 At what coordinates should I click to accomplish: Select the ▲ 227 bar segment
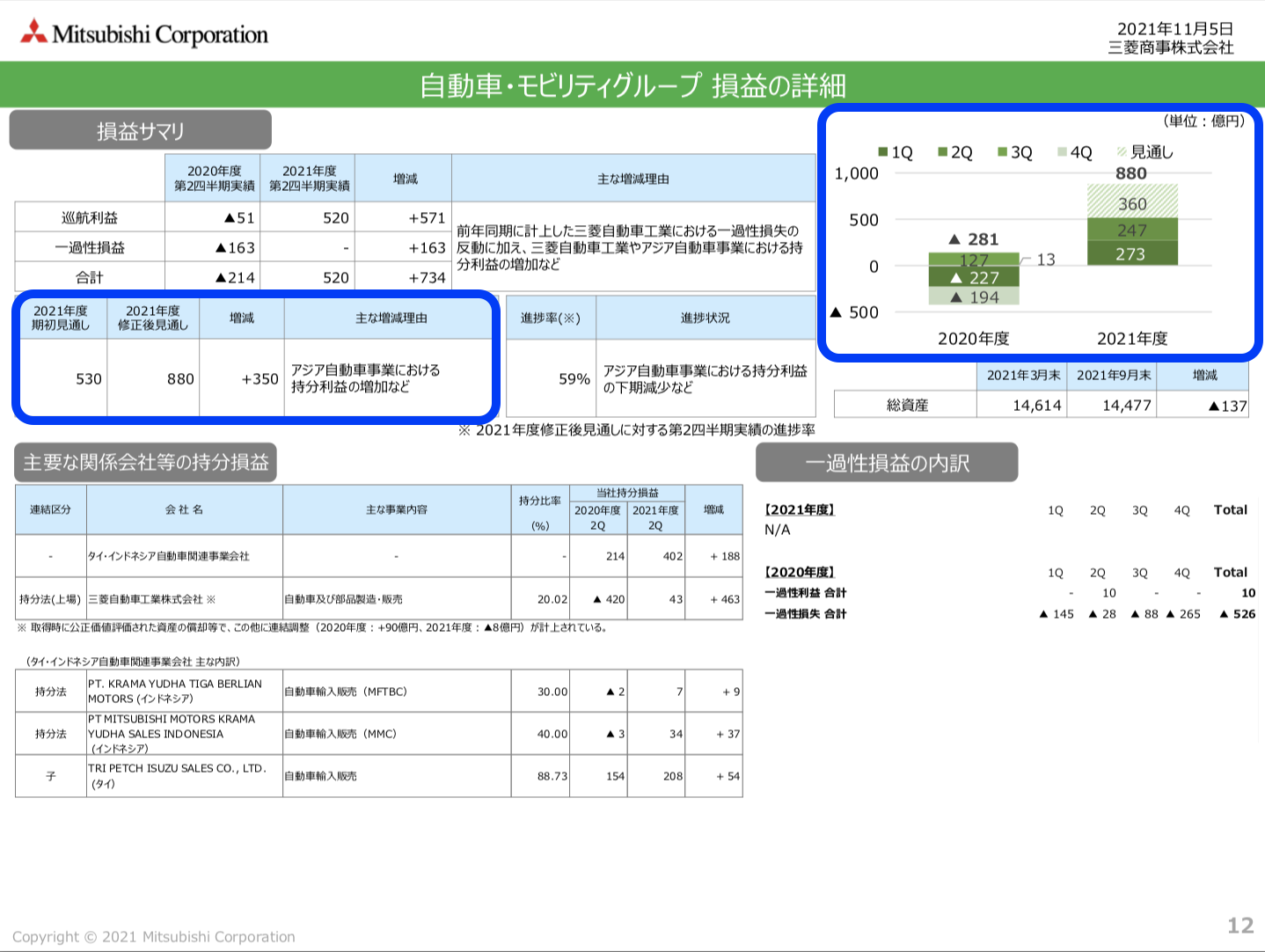tap(974, 277)
